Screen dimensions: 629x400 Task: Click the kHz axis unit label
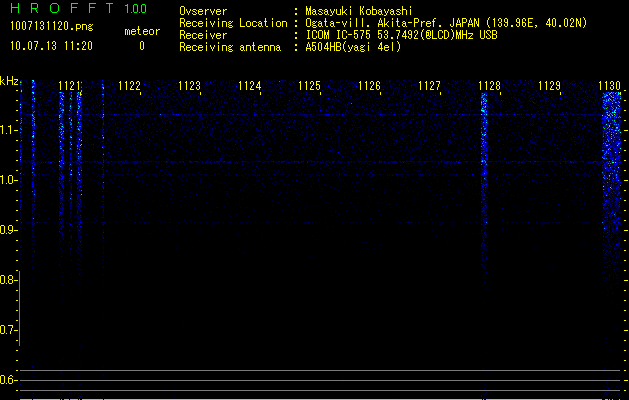pyautogui.click(x=9, y=81)
